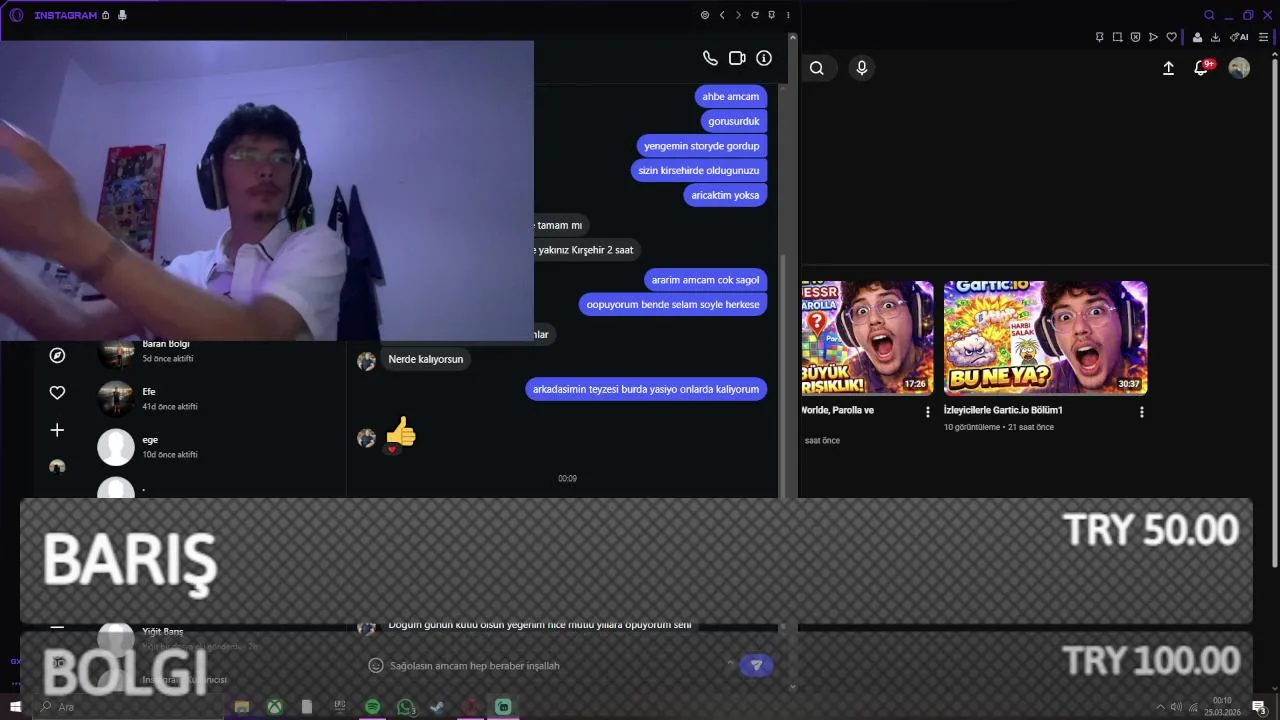Start an audio call in Instagram chat

coord(710,58)
